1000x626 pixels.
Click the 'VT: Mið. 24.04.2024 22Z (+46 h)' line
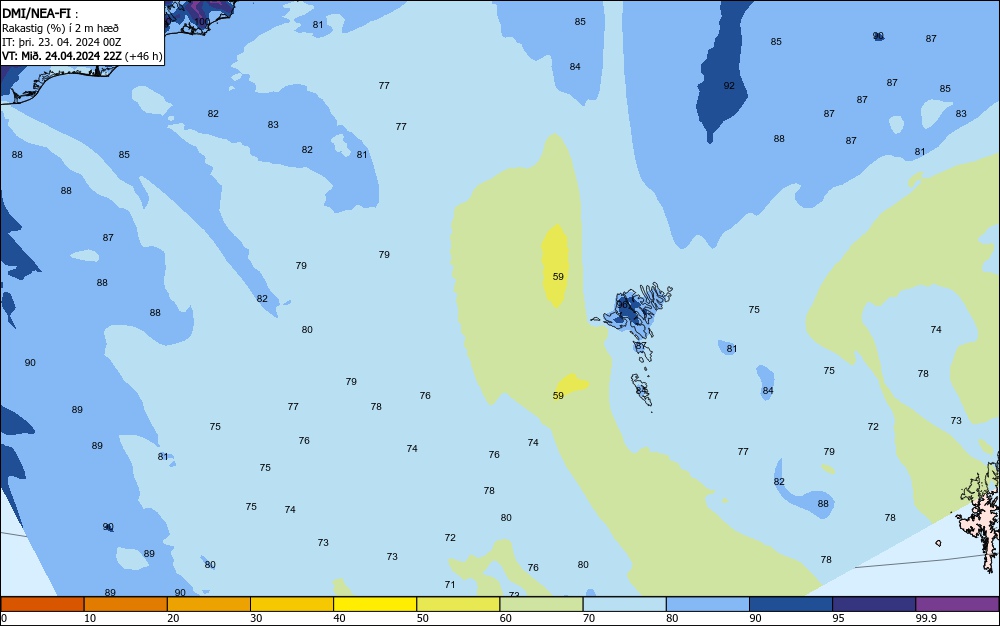point(82,56)
